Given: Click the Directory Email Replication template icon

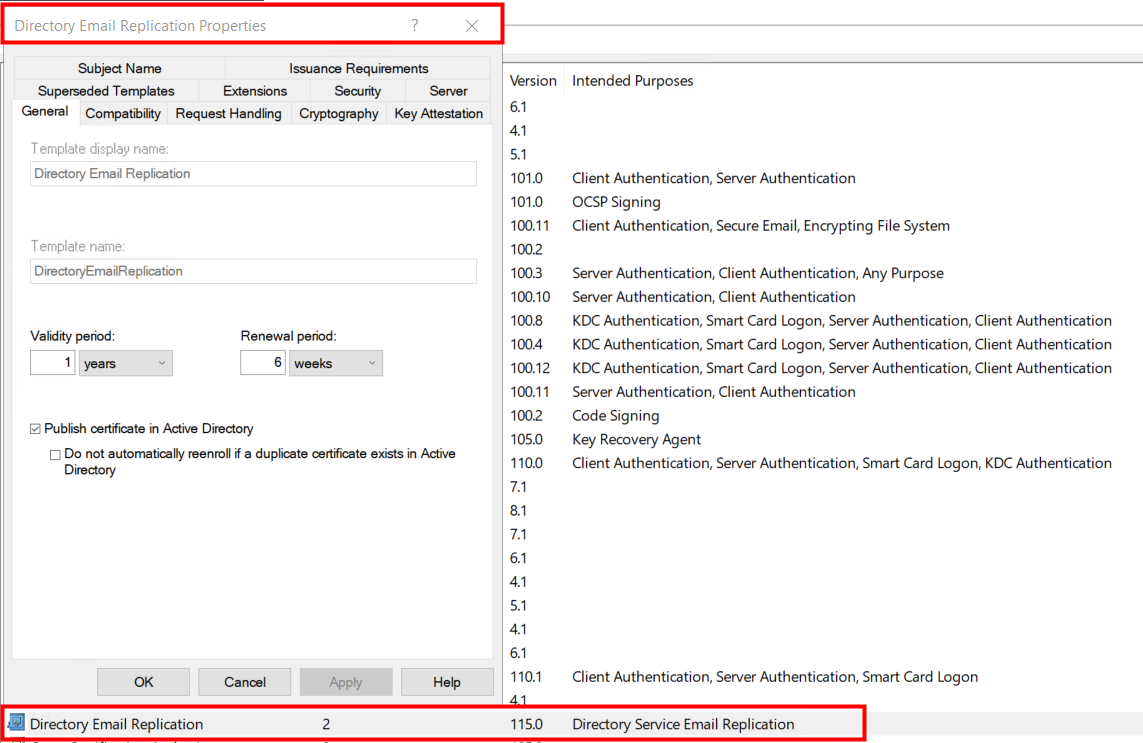Looking at the screenshot, I should click(16, 723).
